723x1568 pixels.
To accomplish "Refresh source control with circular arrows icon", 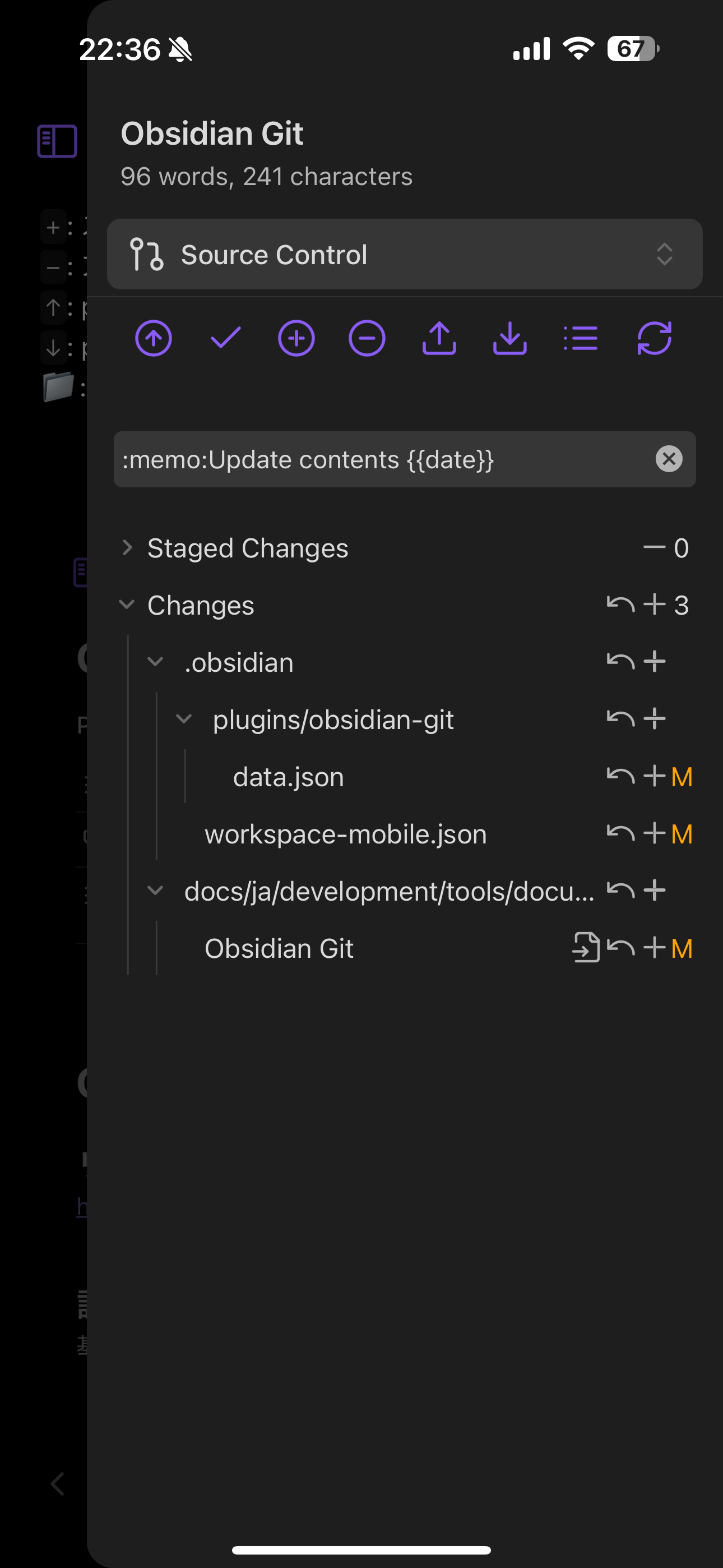I will (x=654, y=338).
